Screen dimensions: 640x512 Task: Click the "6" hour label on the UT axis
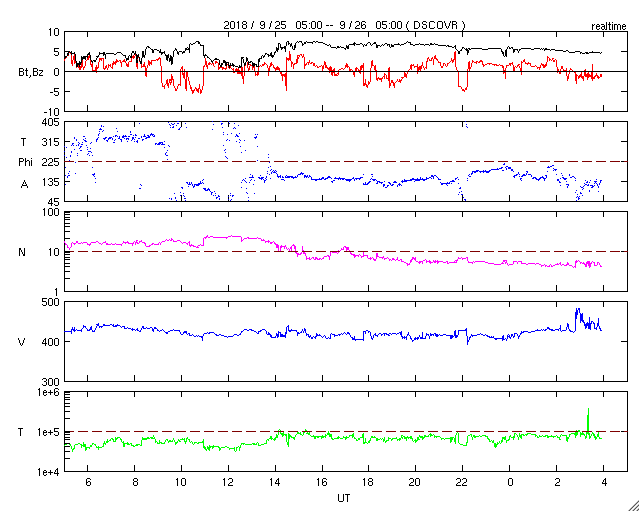pyautogui.click(x=88, y=482)
